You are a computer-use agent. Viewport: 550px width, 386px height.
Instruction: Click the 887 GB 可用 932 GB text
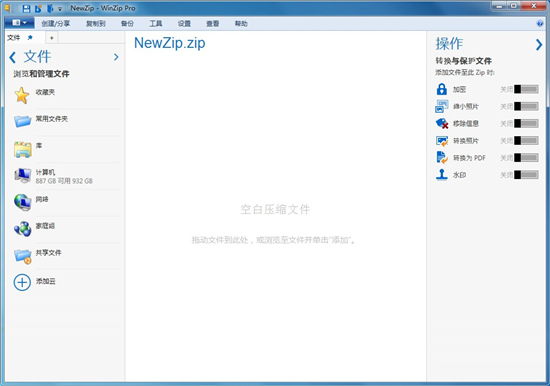64,181
